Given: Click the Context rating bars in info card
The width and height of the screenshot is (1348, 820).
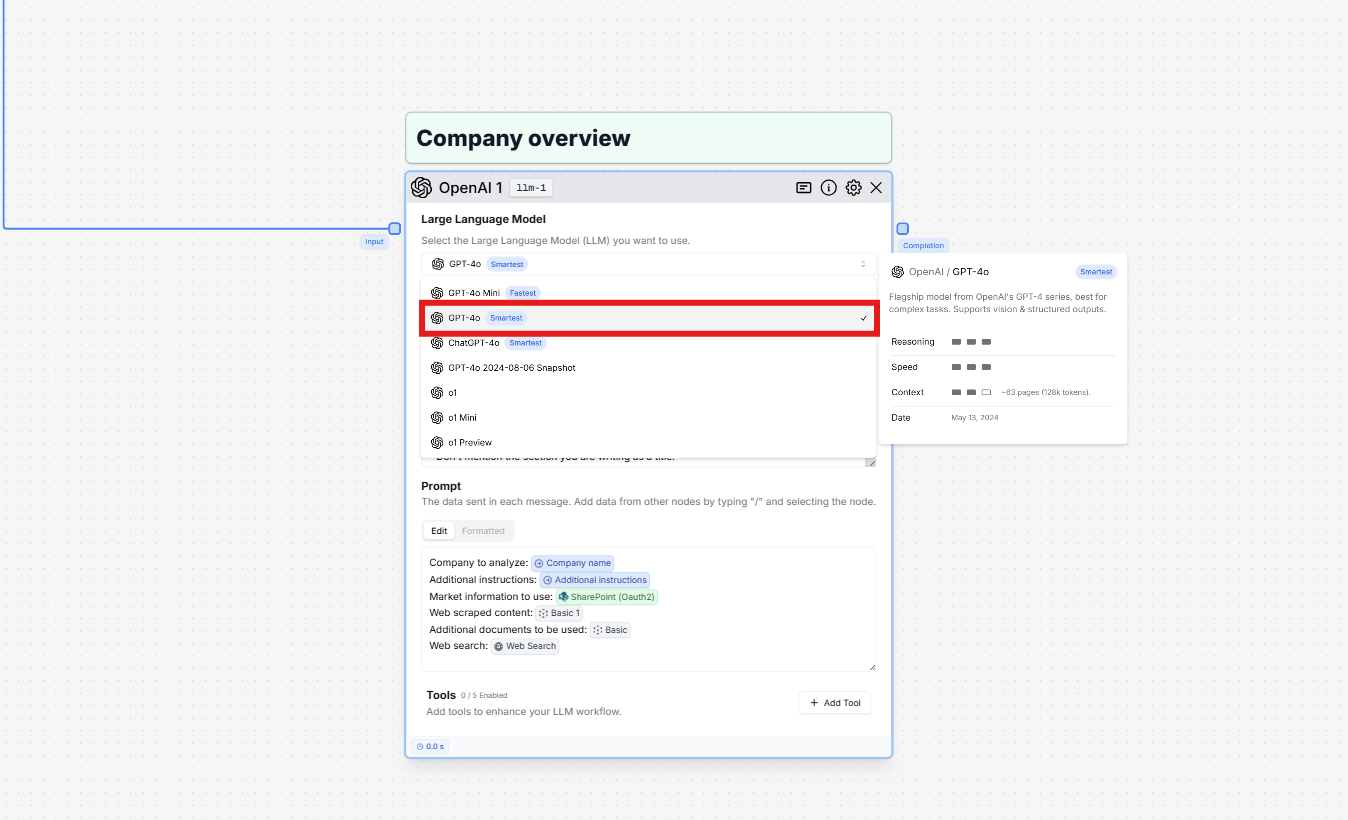Looking at the screenshot, I should pyautogui.click(x=971, y=392).
